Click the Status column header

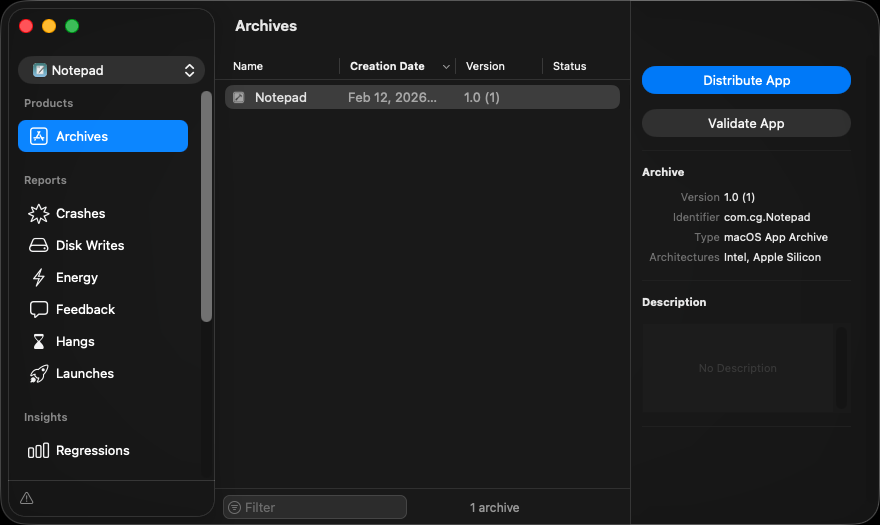click(569, 66)
